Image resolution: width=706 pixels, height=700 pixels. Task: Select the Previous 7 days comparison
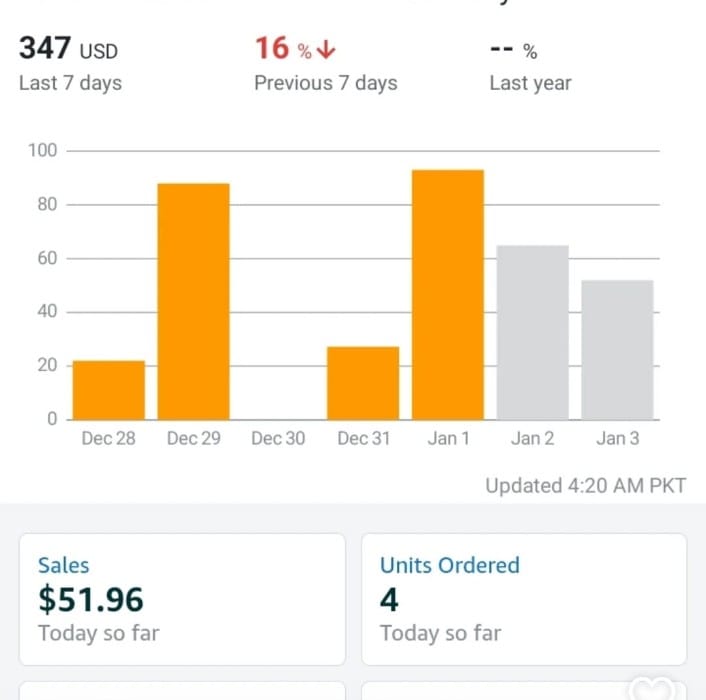click(325, 83)
